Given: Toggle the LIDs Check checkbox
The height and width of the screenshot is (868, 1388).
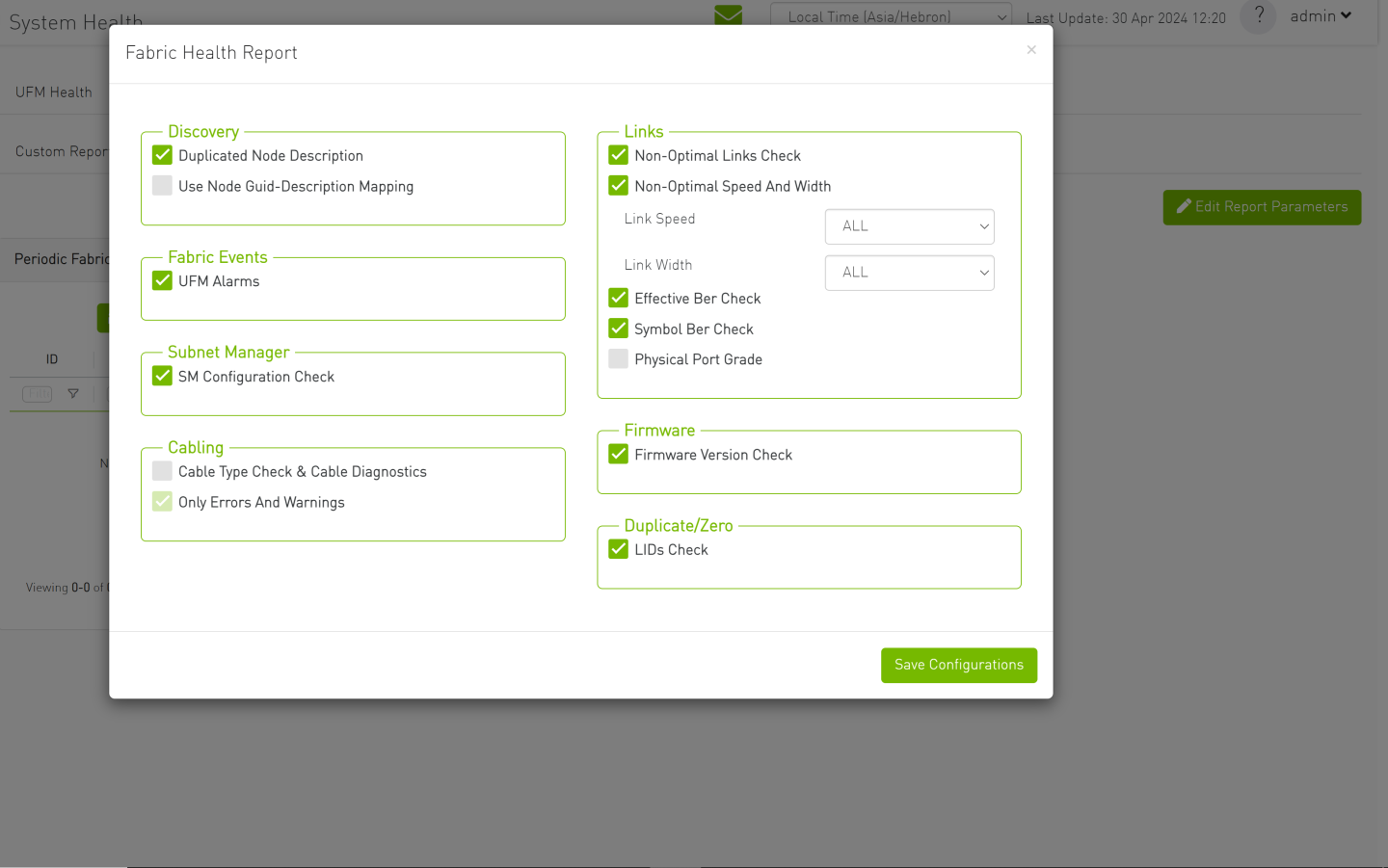Looking at the screenshot, I should pos(619,549).
